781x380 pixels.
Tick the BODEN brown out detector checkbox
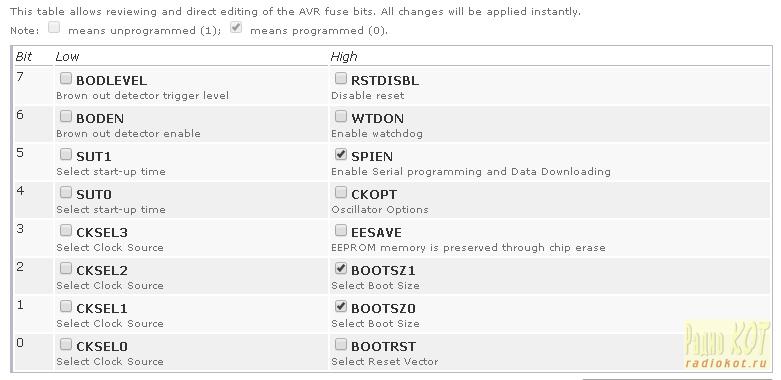coord(66,117)
